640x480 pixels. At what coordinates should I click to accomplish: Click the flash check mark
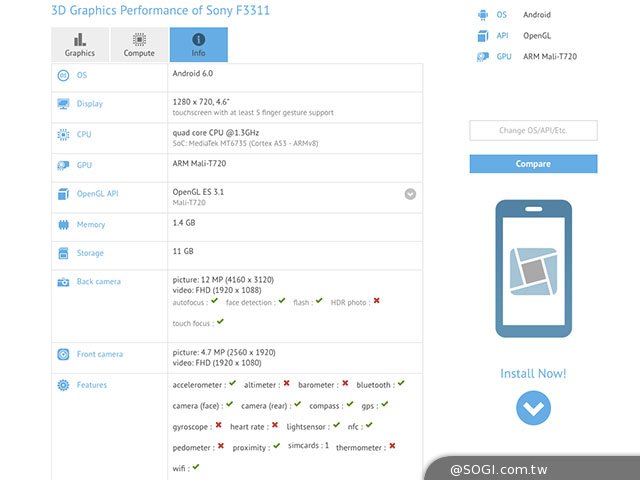tap(319, 301)
